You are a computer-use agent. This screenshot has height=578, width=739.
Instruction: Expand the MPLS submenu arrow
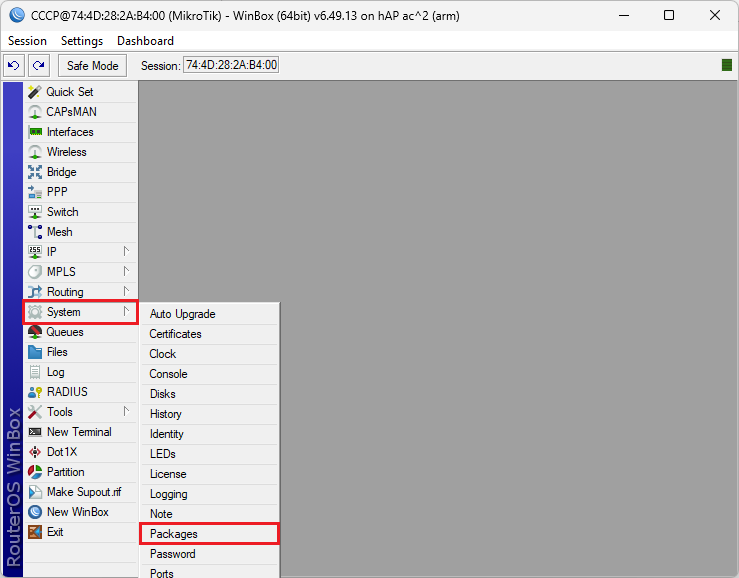tap(126, 271)
